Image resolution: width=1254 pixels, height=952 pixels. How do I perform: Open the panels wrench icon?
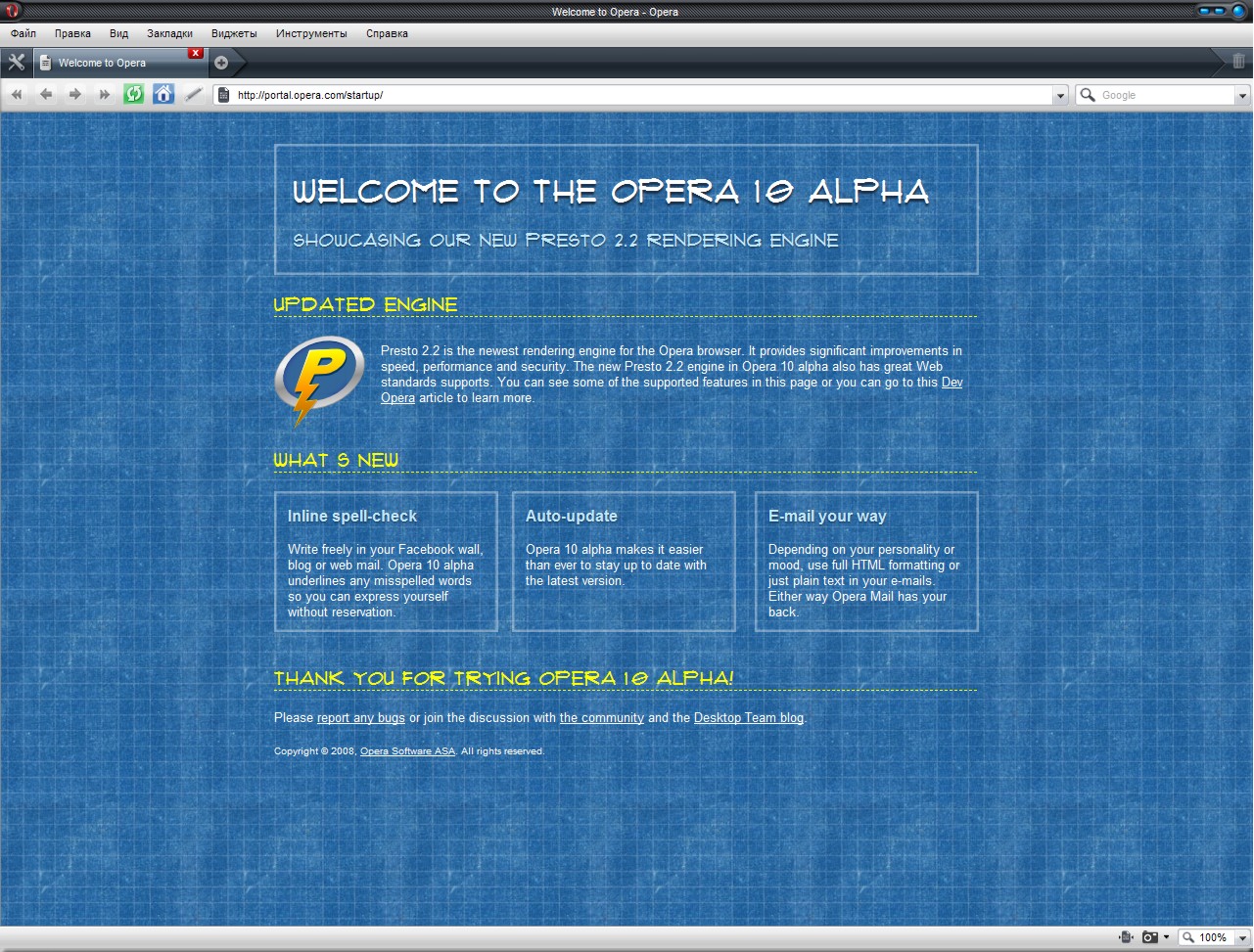17,63
